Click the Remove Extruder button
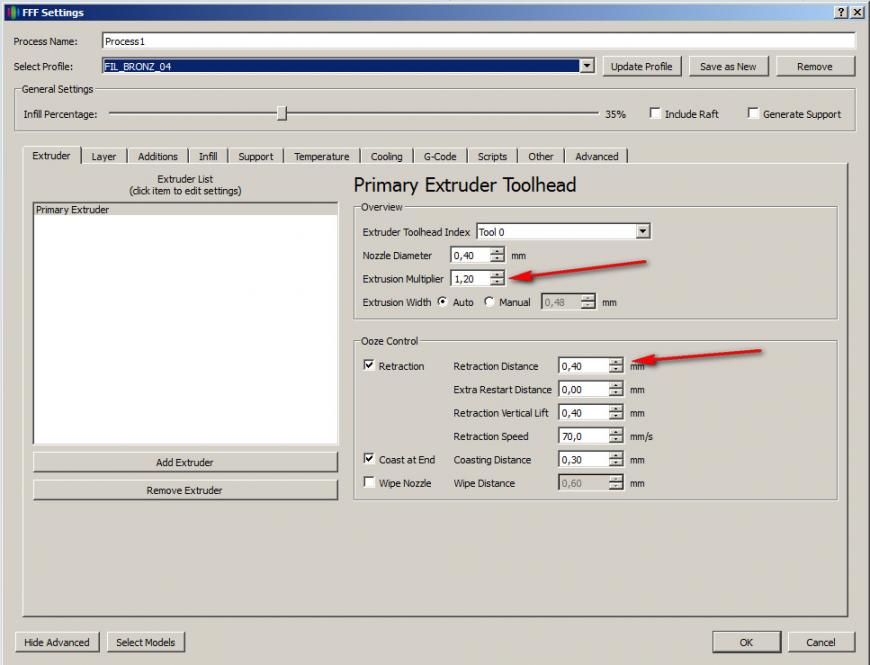 coord(185,490)
